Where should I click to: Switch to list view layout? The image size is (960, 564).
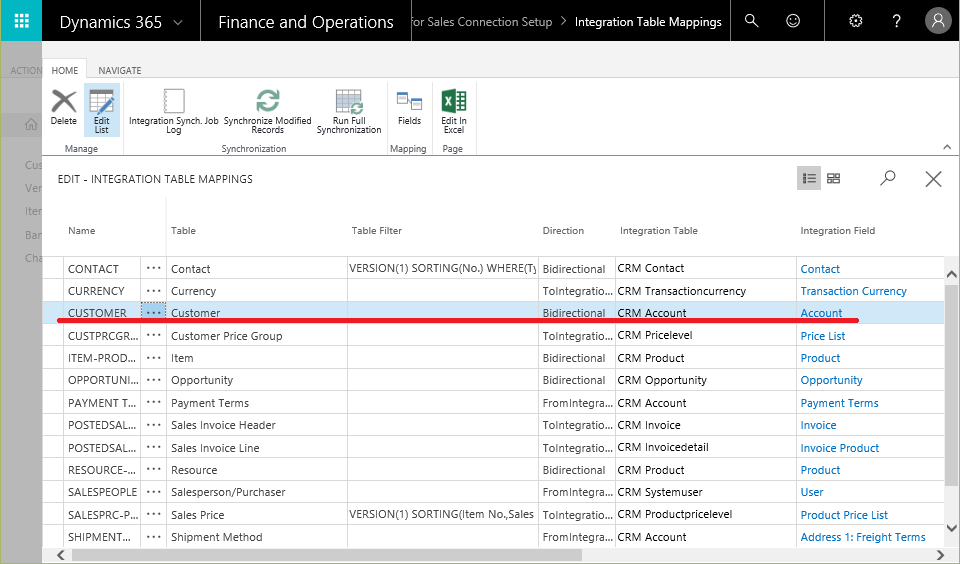tap(809, 178)
